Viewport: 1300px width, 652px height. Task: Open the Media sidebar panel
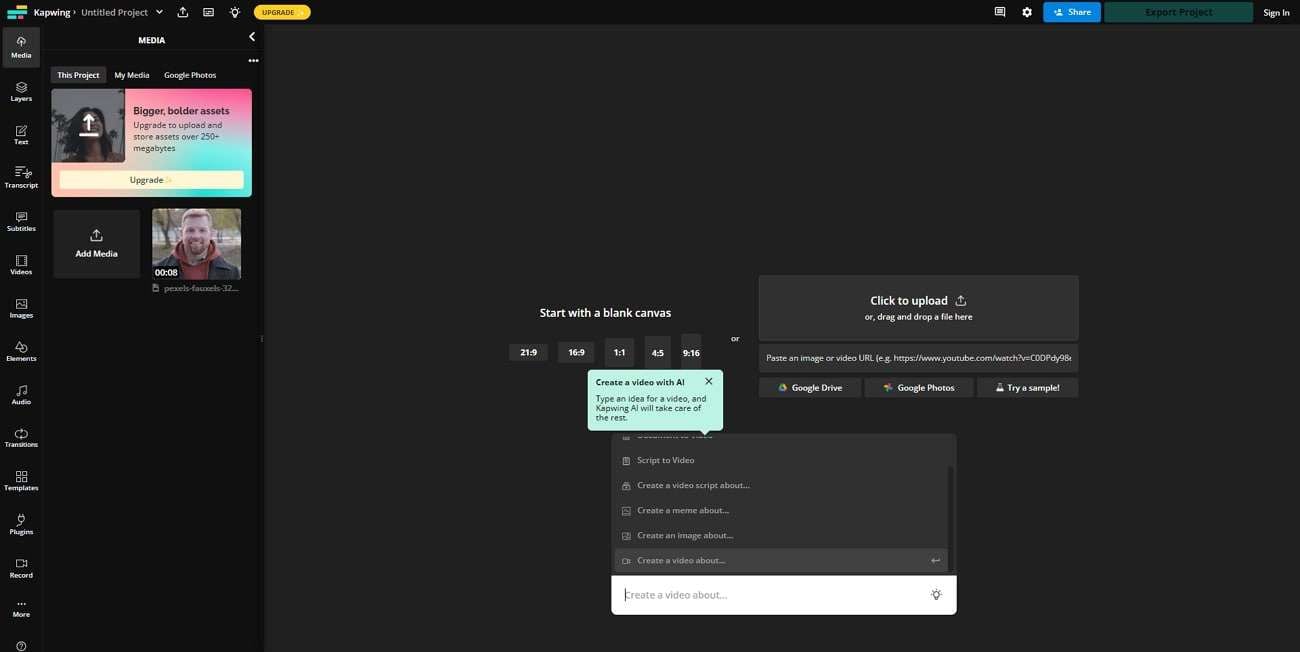(21, 47)
